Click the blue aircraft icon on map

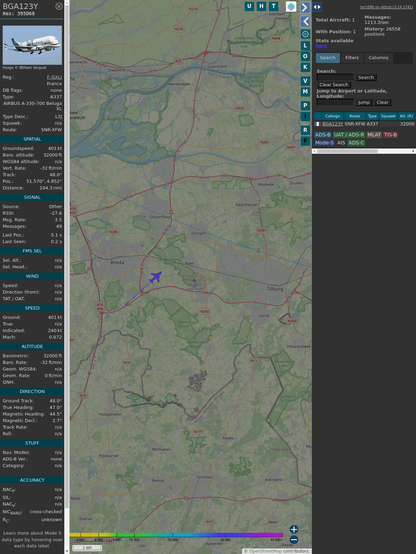[x=155, y=277]
